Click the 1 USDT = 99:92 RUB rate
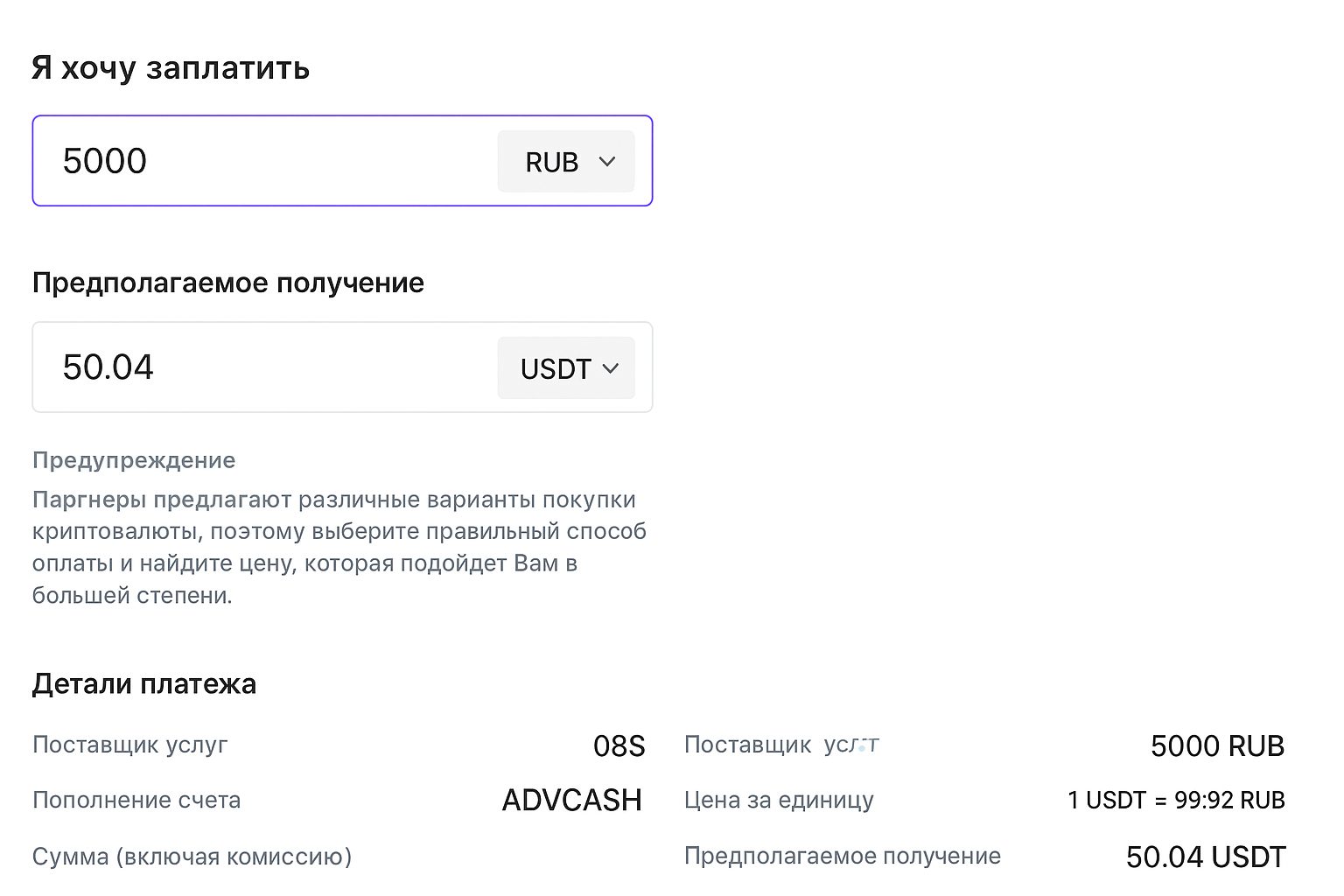Image resolution: width=1344 pixels, height=896 pixels. point(1176,801)
